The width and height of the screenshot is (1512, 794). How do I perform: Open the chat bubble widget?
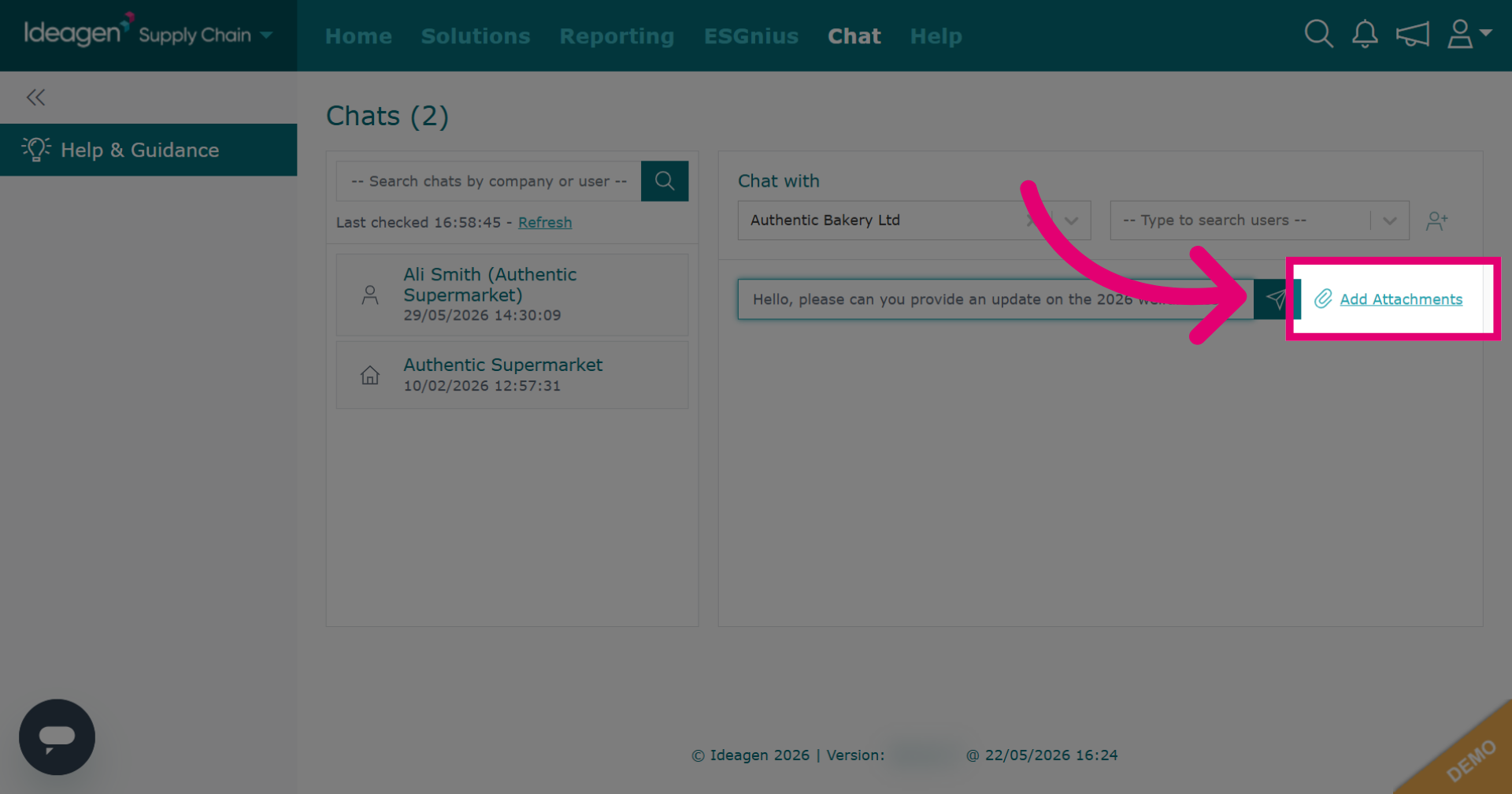(x=57, y=737)
